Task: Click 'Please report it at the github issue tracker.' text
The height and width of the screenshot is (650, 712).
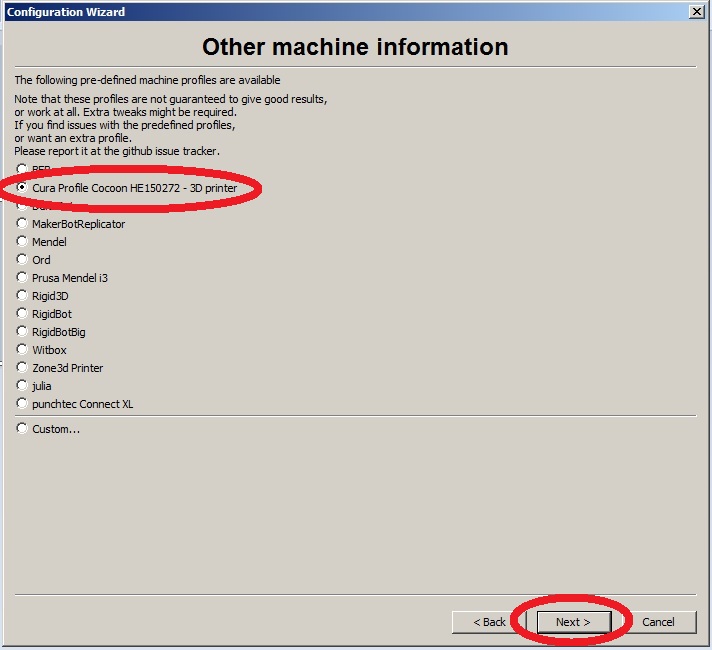Action: coord(117,151)
